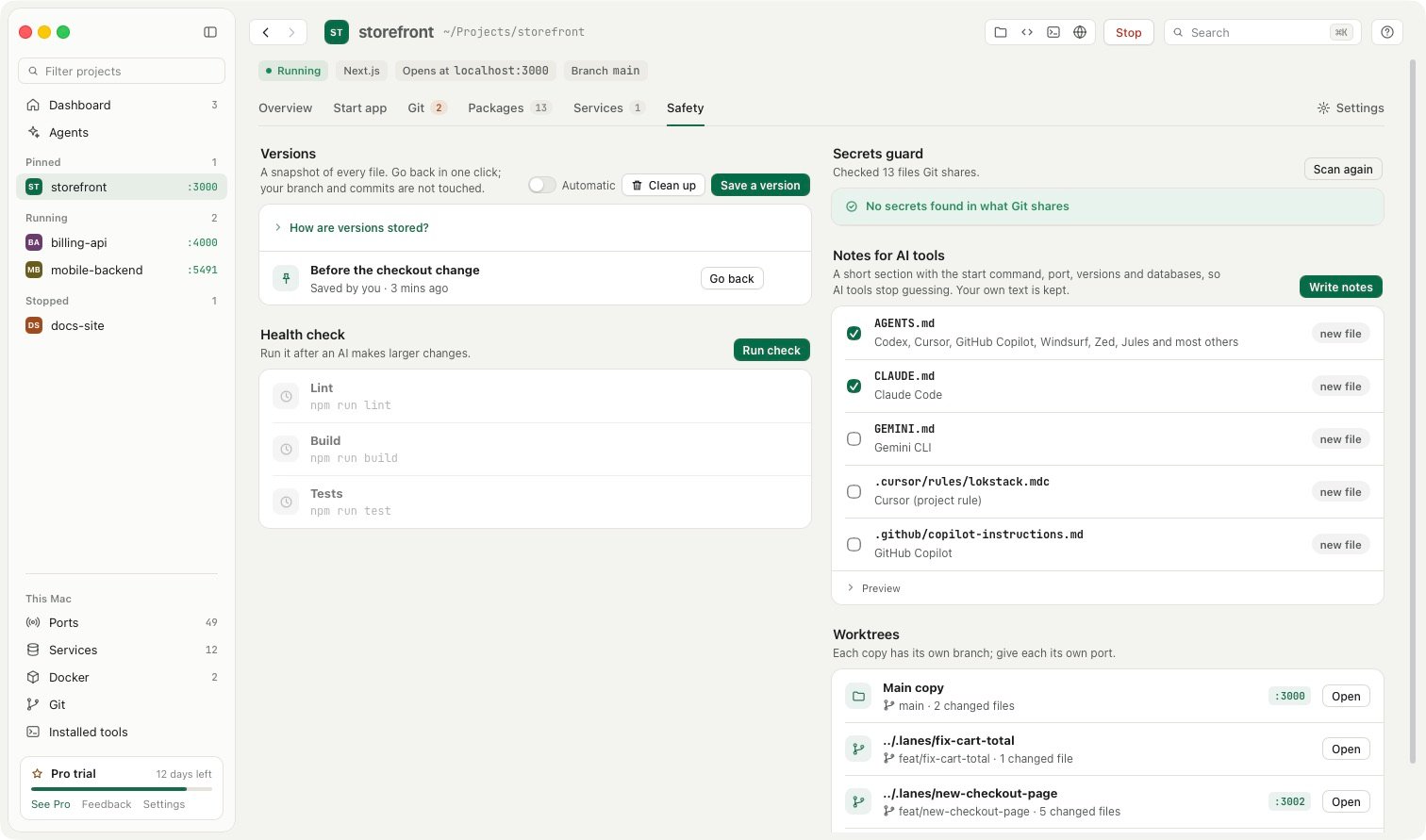Open the Packages tab

tap(509, 108)
